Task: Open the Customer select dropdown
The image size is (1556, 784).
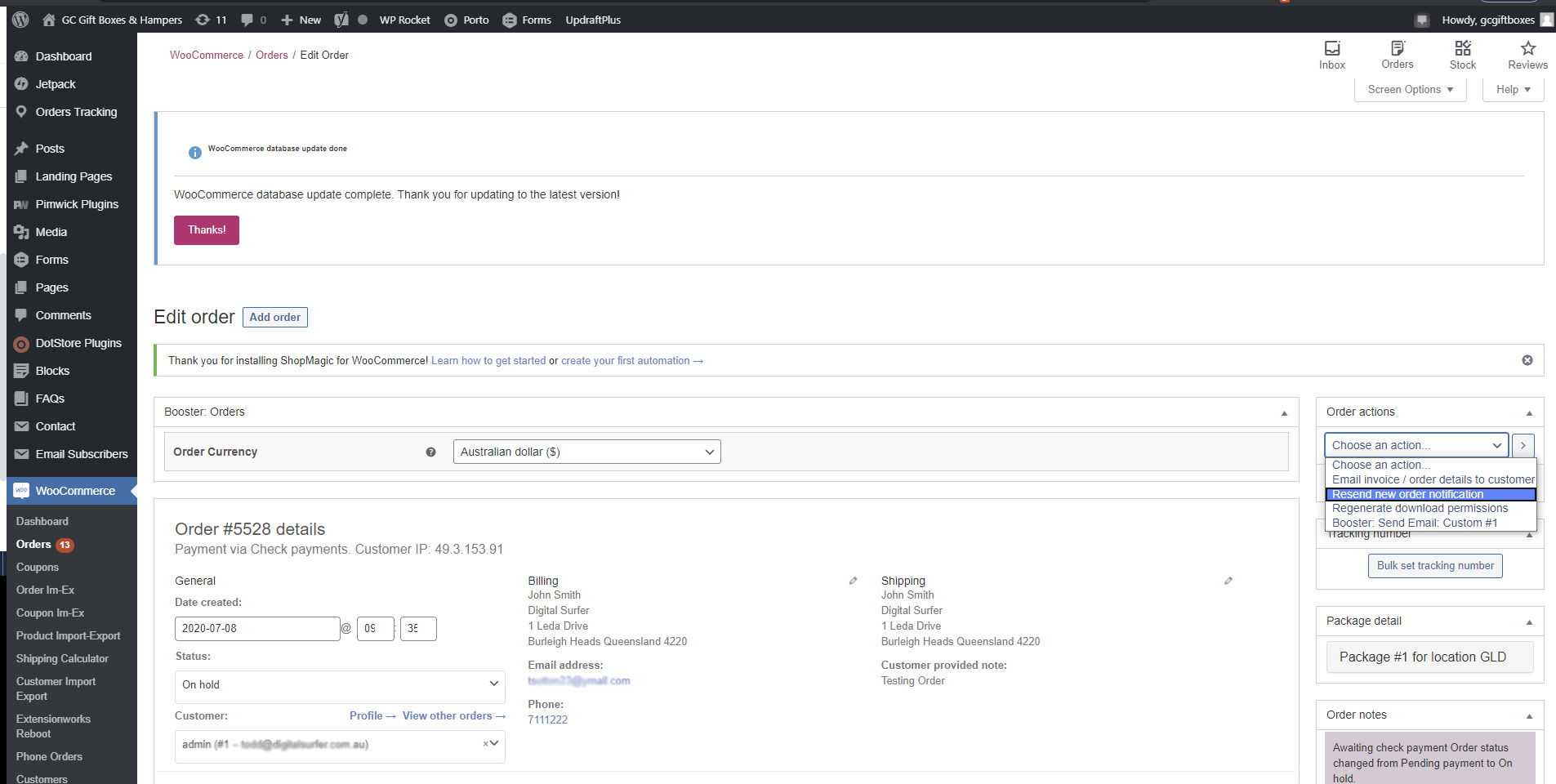Action: [x=340, y=745]
